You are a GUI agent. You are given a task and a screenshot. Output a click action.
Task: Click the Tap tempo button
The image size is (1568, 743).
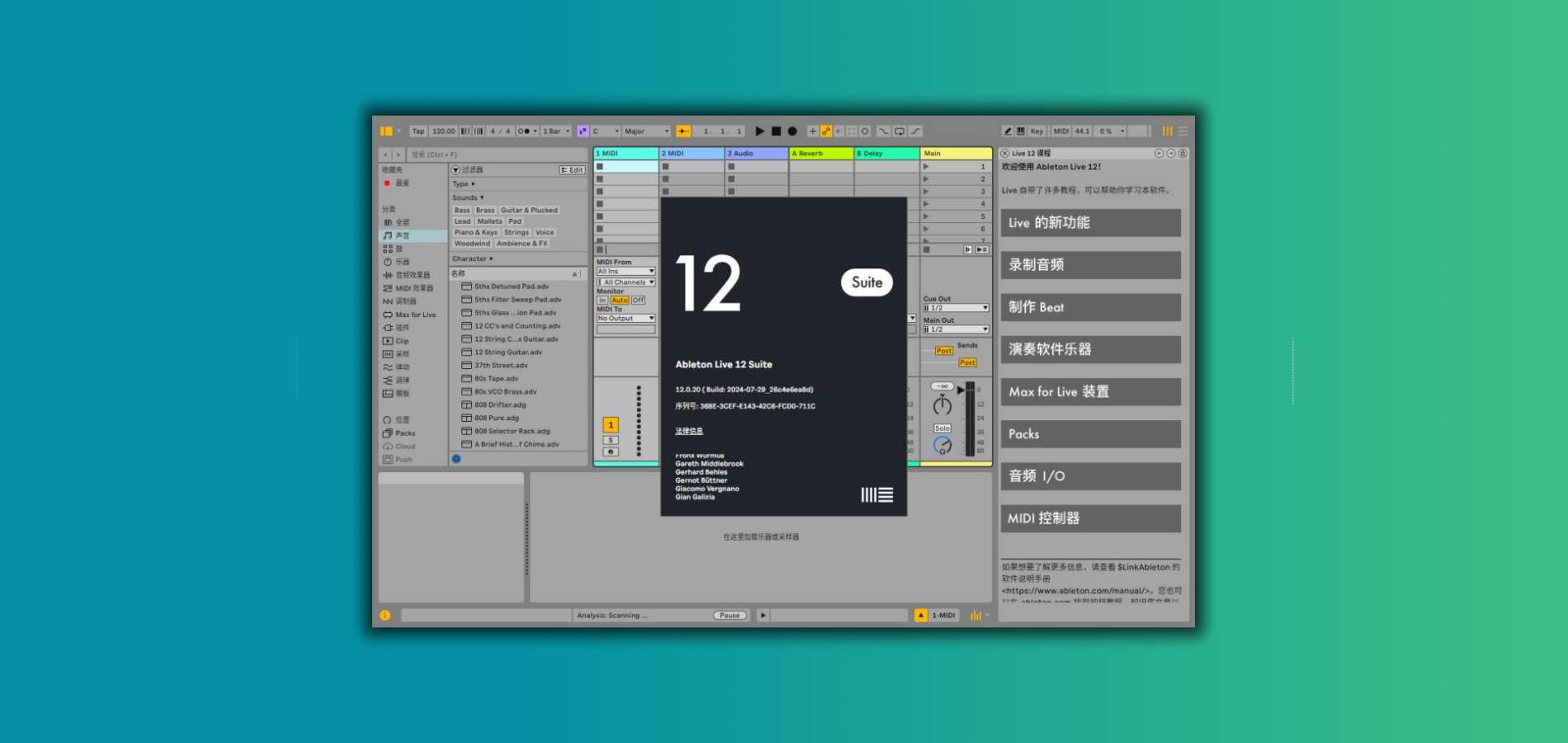pos(418,131)
